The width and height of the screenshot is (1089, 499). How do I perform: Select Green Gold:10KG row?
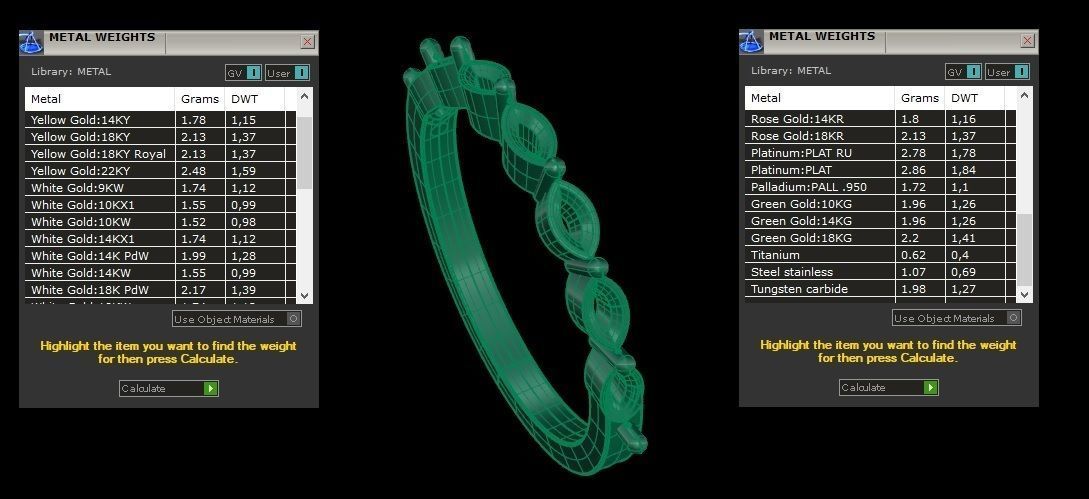coord(881,204)
